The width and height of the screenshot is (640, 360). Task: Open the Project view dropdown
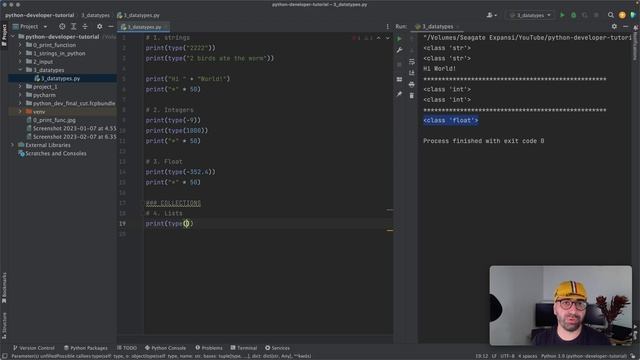(x=30, y=27)
